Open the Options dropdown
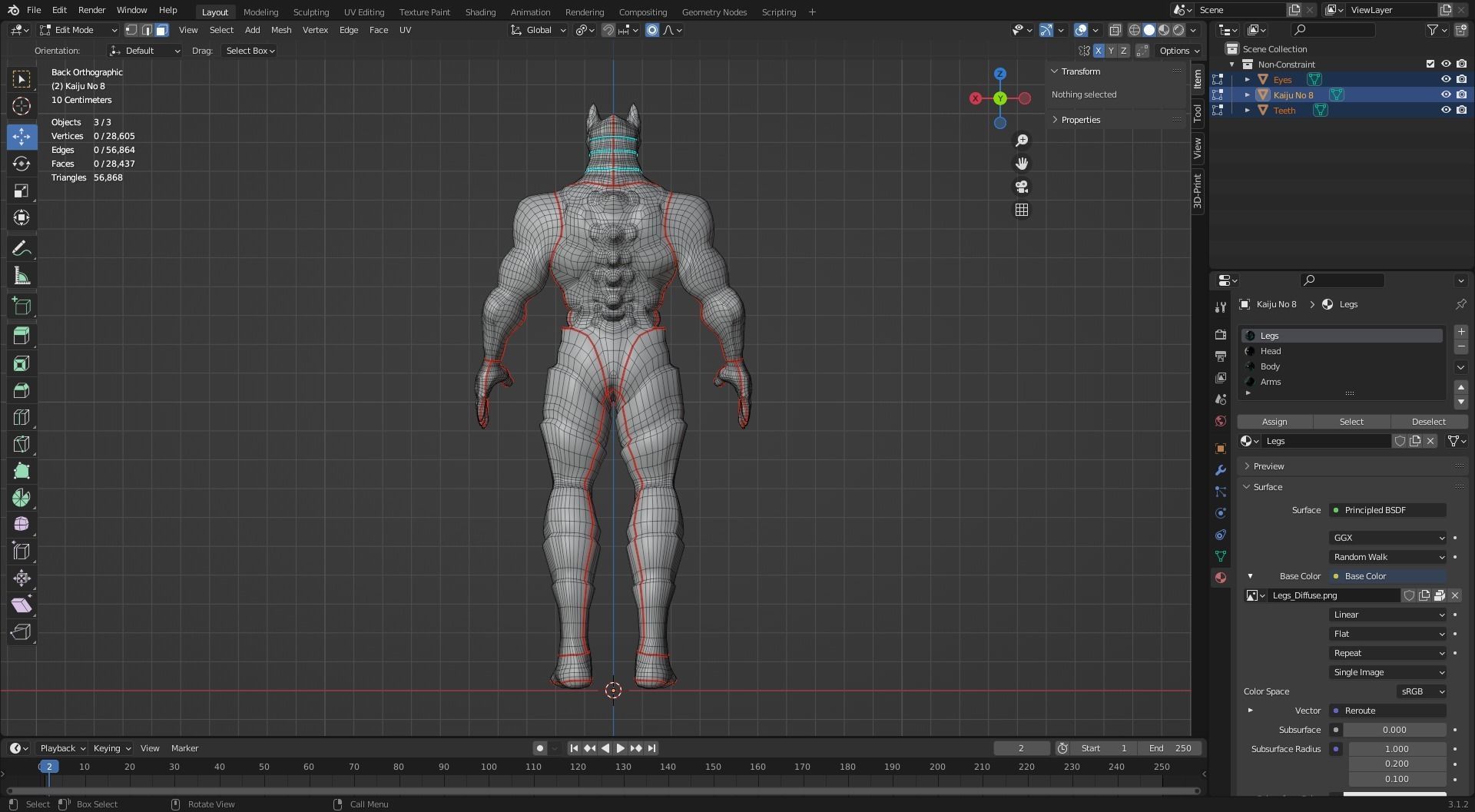Viewport: 1475px width, 812px height. (1179, 51)
